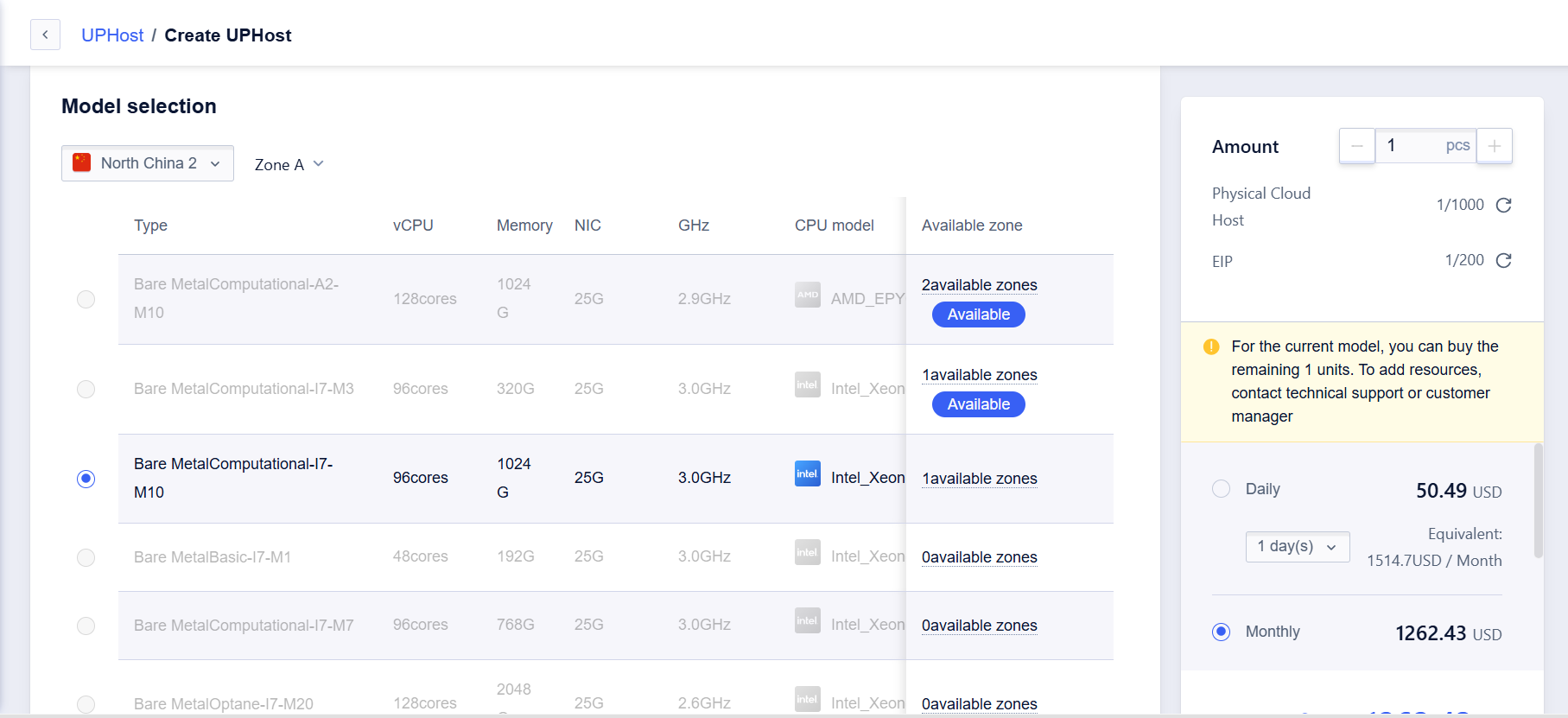Click the GHz column header
Screen dimensions: 1568x718
[x=694, y=226]
